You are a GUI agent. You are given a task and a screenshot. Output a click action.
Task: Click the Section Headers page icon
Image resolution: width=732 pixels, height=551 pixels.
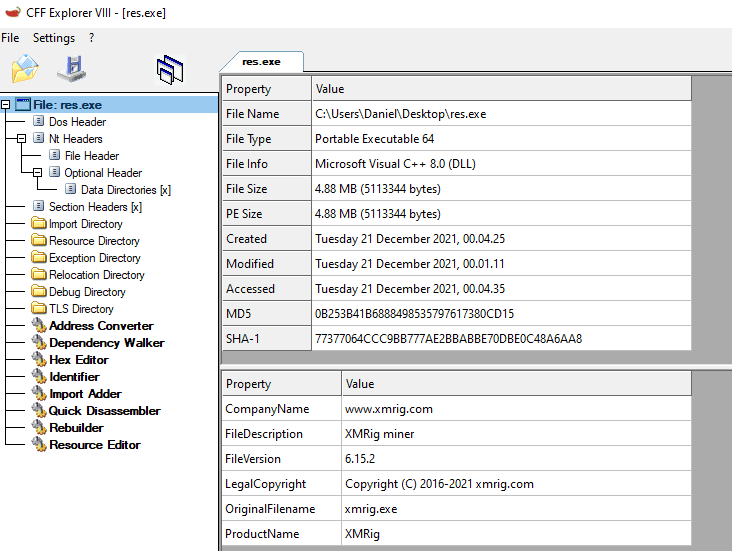coord(39,206)
